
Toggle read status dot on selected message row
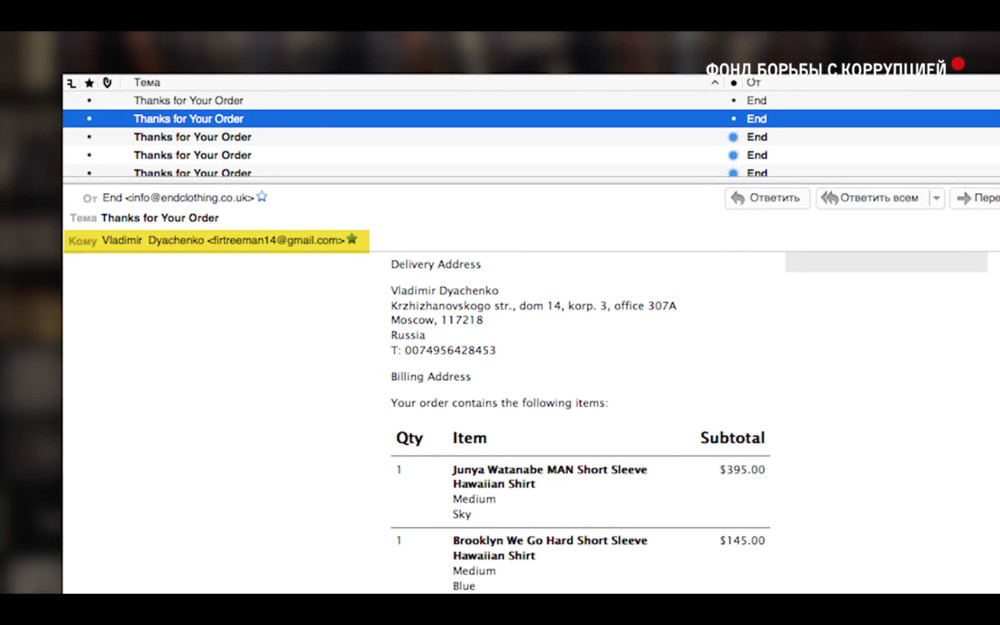tap(733, 119)
